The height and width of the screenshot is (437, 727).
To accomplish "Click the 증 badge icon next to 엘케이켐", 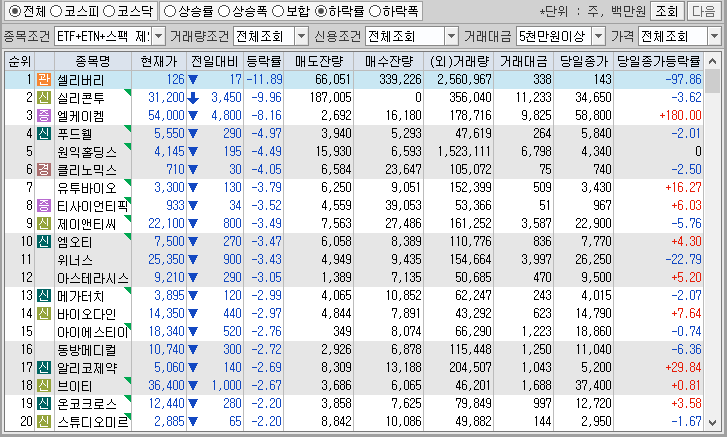I will tap(44, 115).
